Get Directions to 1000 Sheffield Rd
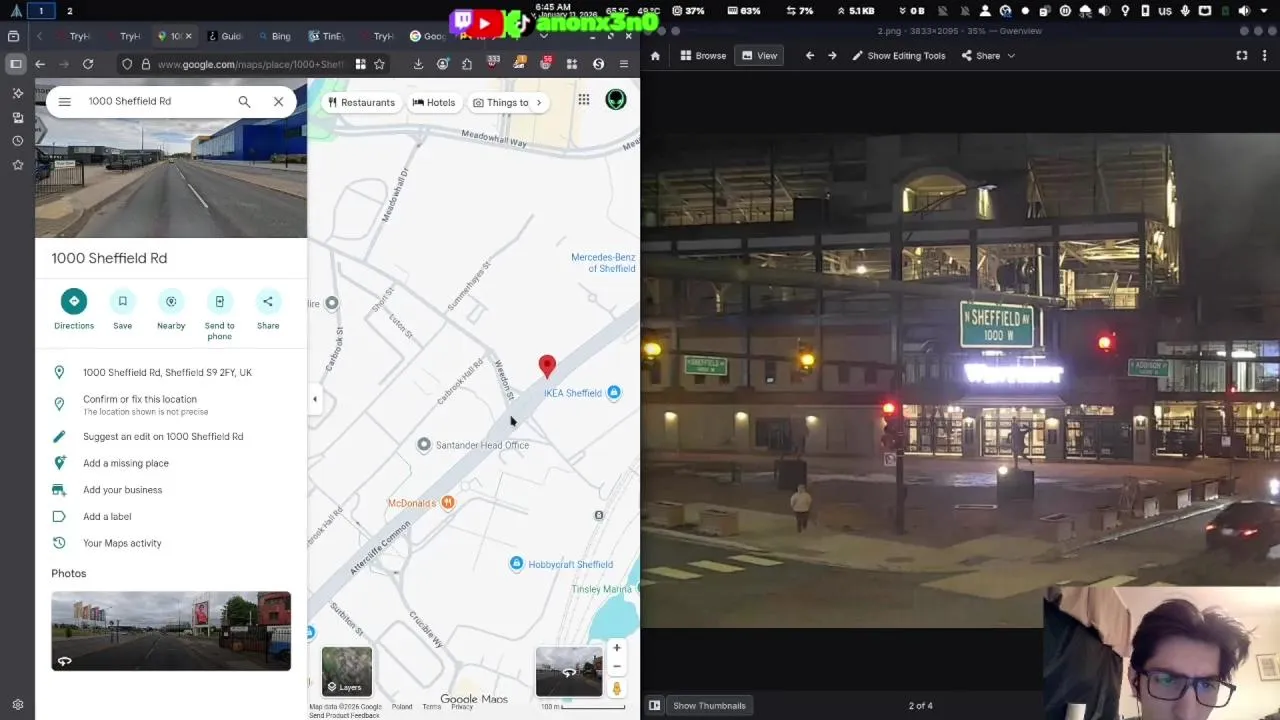1280x720 pixels. pyautogui.click(x=74, y=310)
